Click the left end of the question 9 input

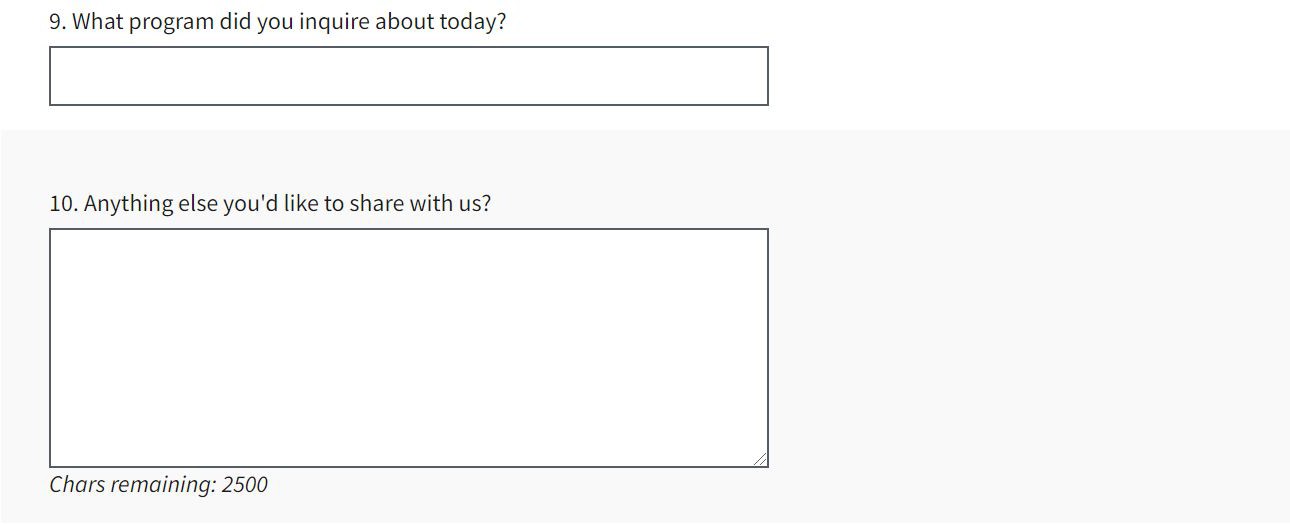62,76
